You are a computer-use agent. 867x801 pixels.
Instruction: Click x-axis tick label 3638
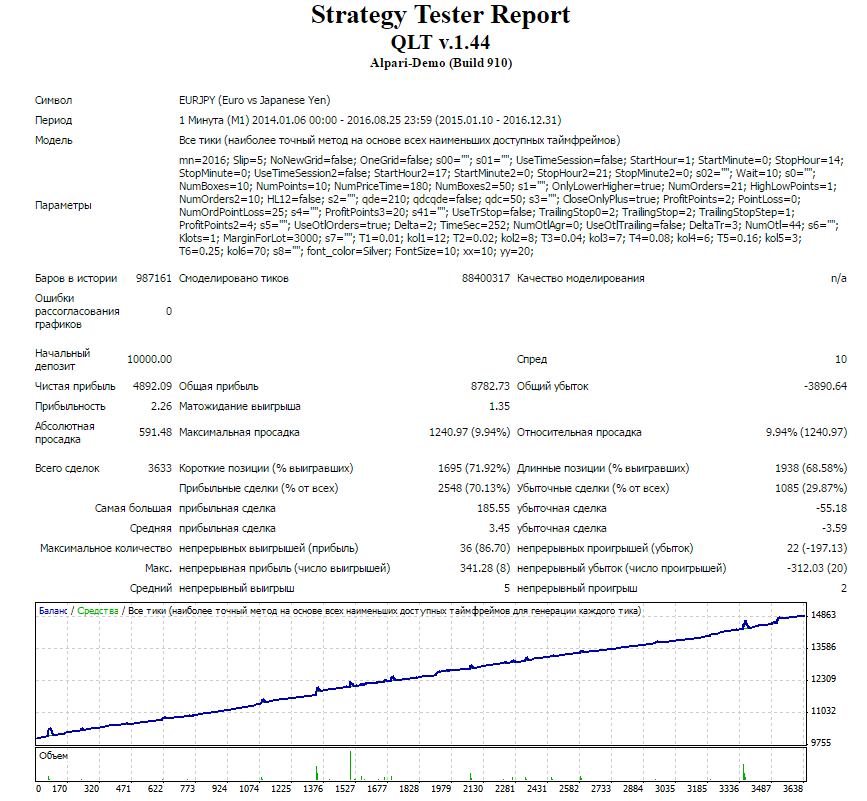[793, 788]
